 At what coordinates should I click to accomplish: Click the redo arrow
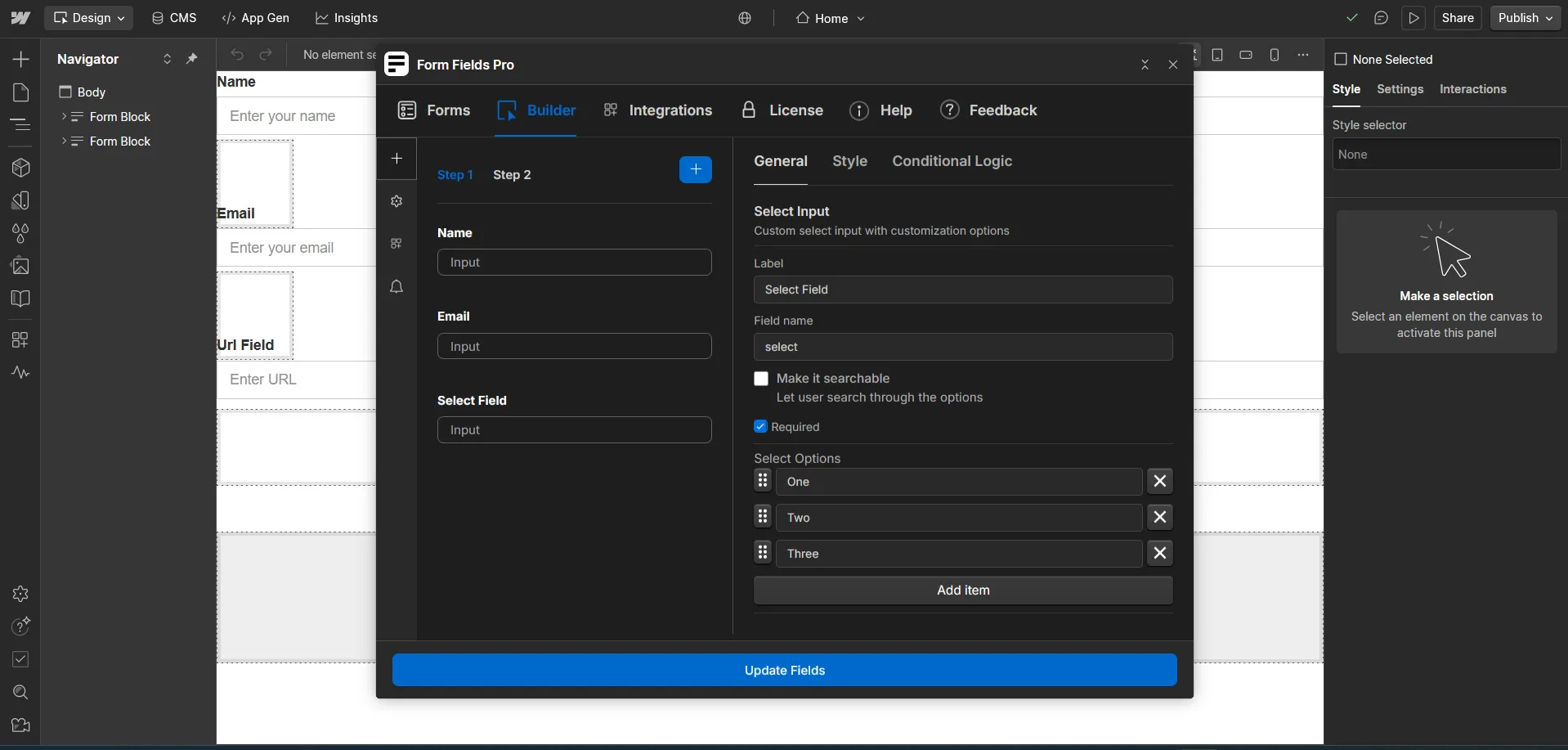pyautogui.click(x=266, y=55)
